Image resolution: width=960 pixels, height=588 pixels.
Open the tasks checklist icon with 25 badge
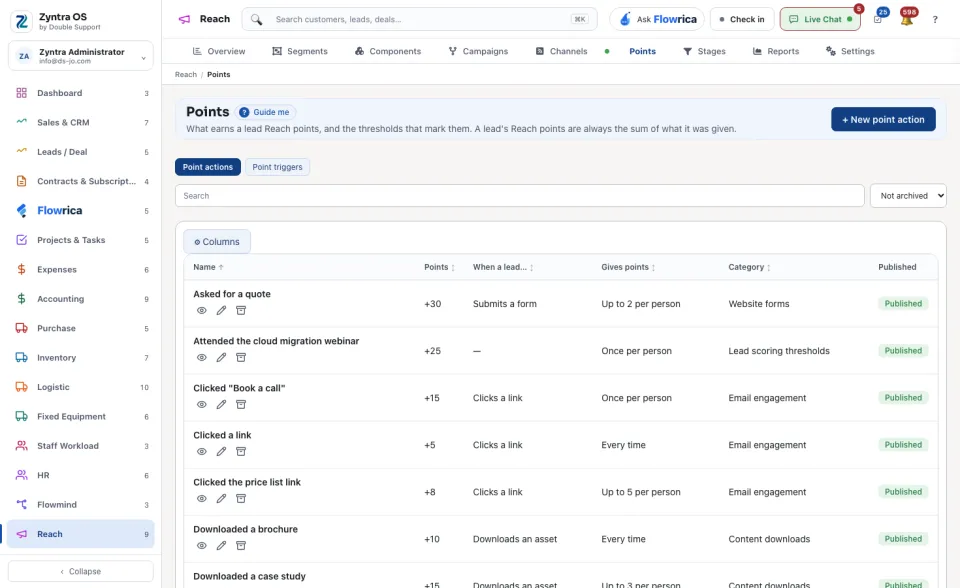(878, 20)
